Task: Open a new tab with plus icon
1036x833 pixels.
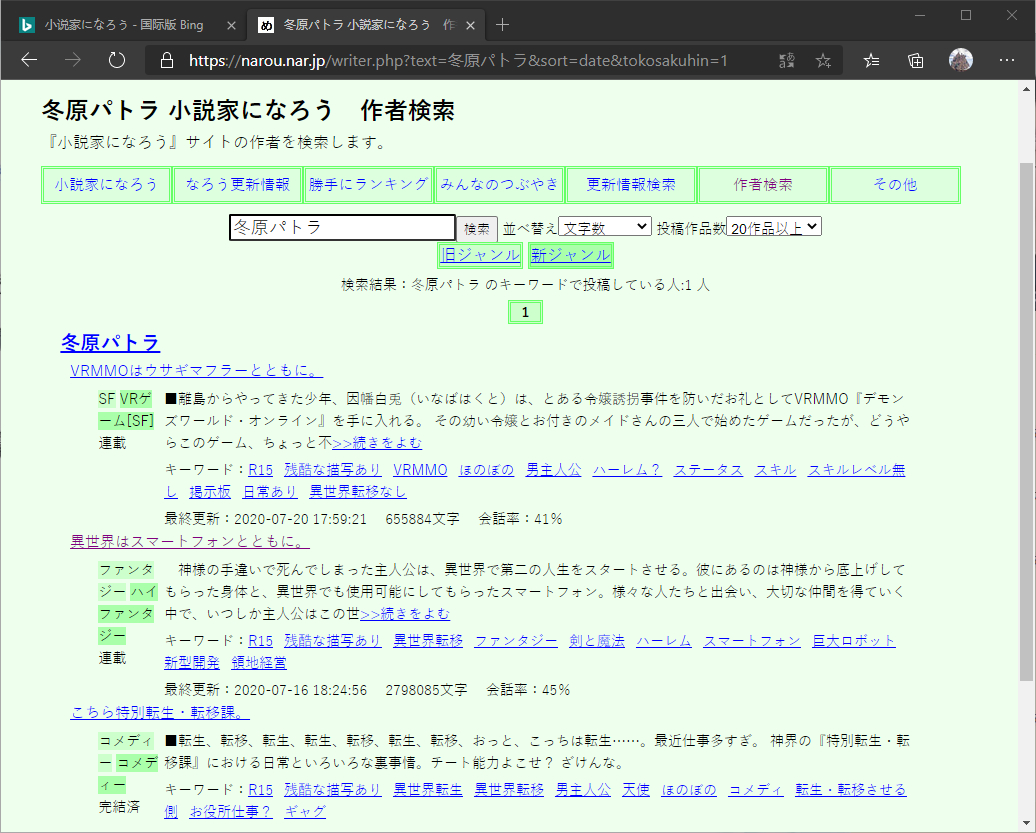Action: click(x=502, y=25)
